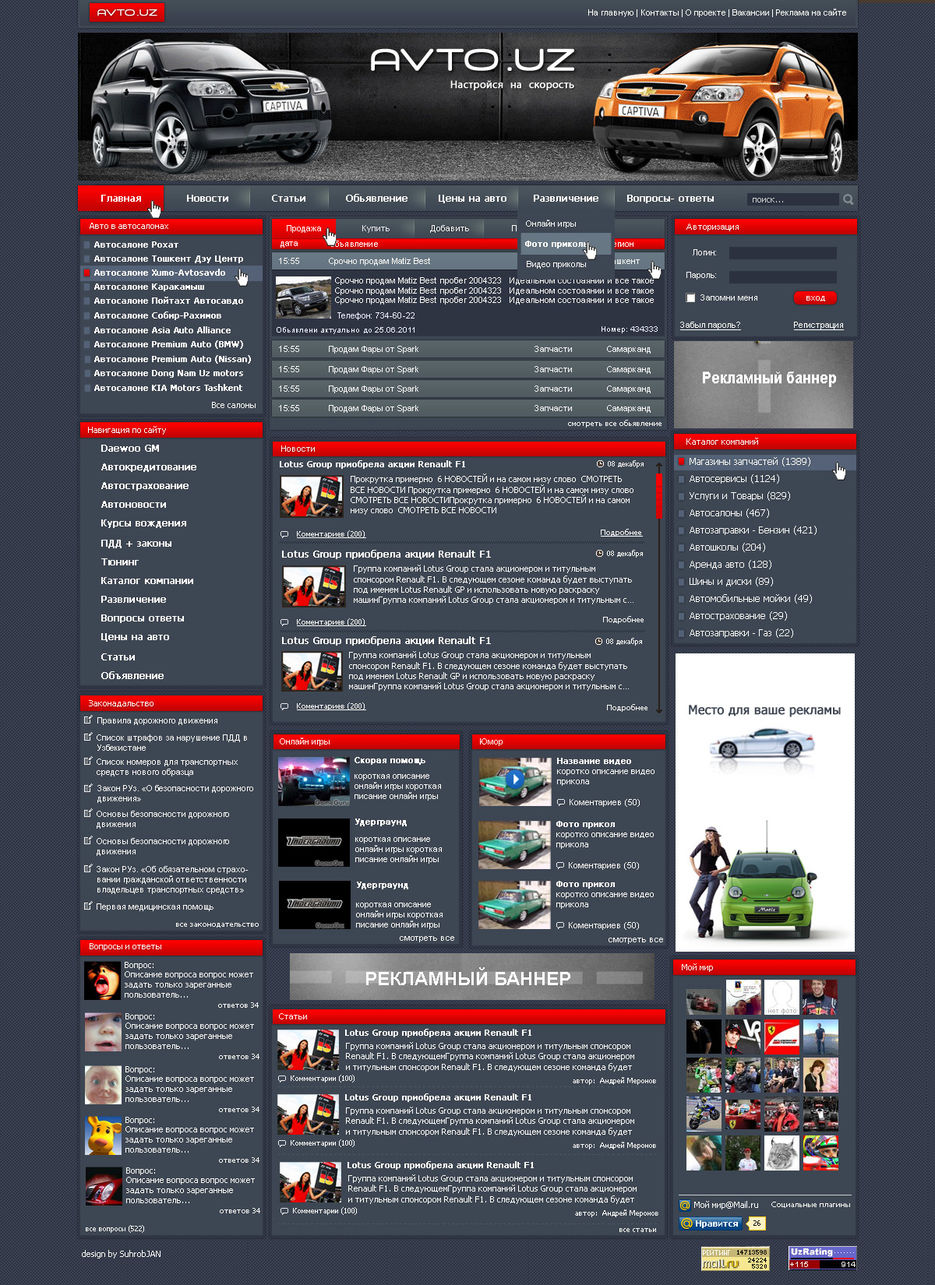Image resolution: width=935 pixels, height=1285 pixels.
Task: Click смотреть все объявление link
Action: coord(615,423)
